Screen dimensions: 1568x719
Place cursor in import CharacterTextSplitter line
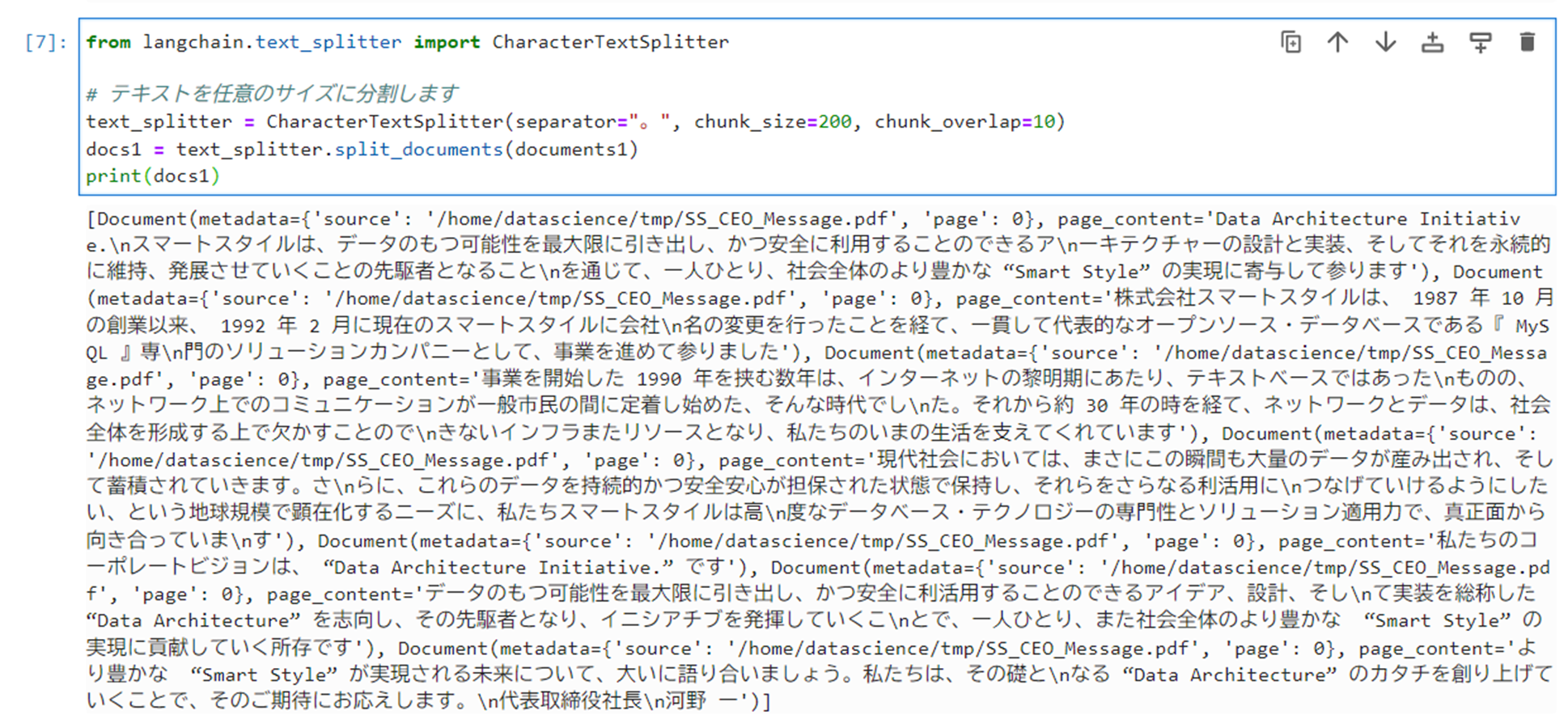[x=407, y=42]
